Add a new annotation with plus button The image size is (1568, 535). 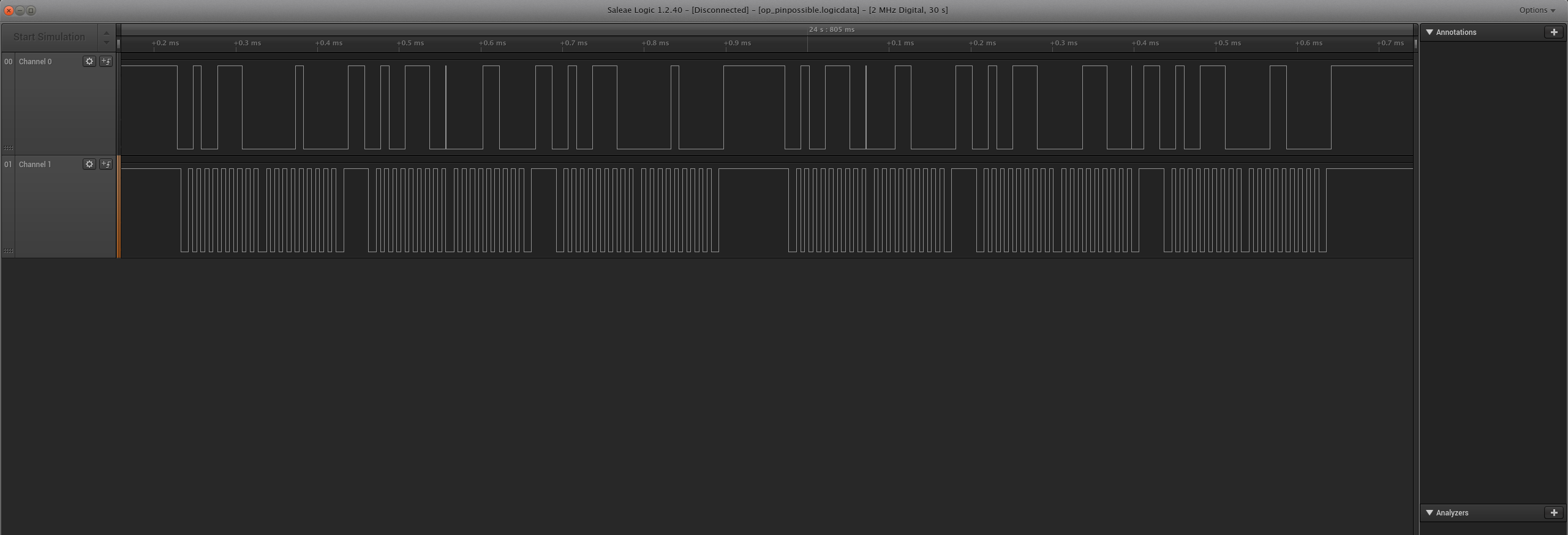click(1553, 32)
